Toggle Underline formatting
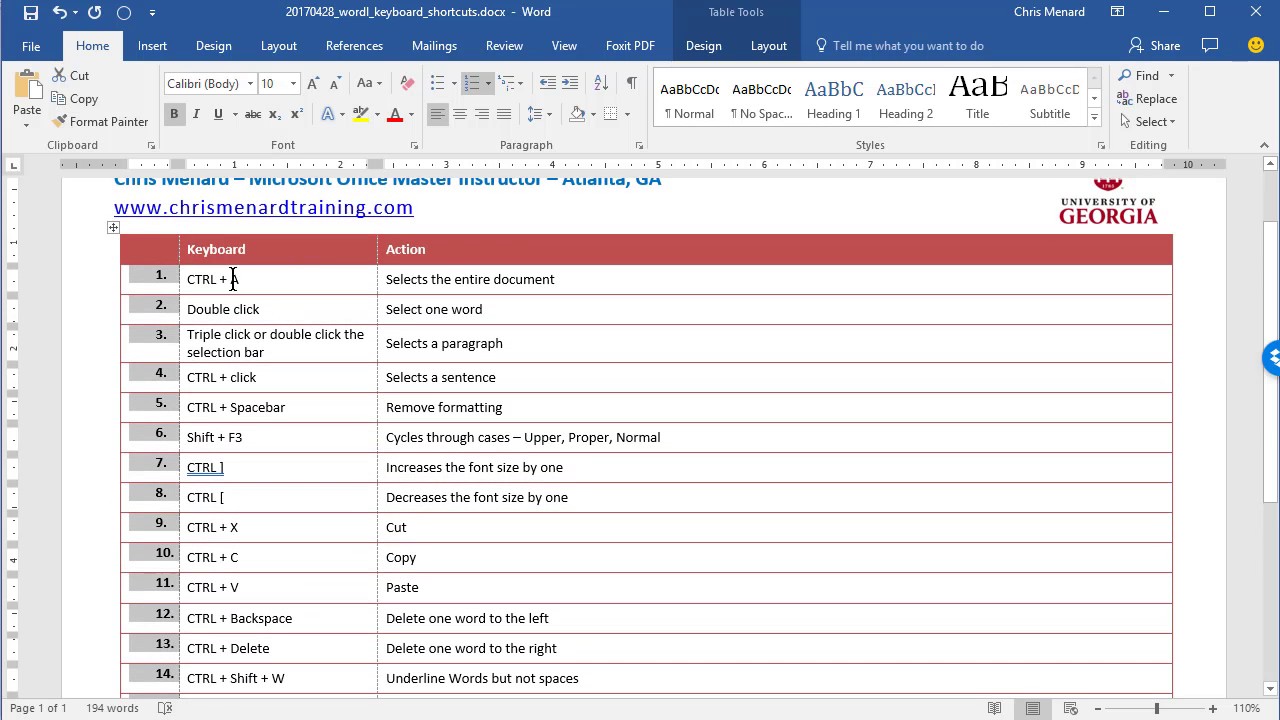 pos(218,114)
